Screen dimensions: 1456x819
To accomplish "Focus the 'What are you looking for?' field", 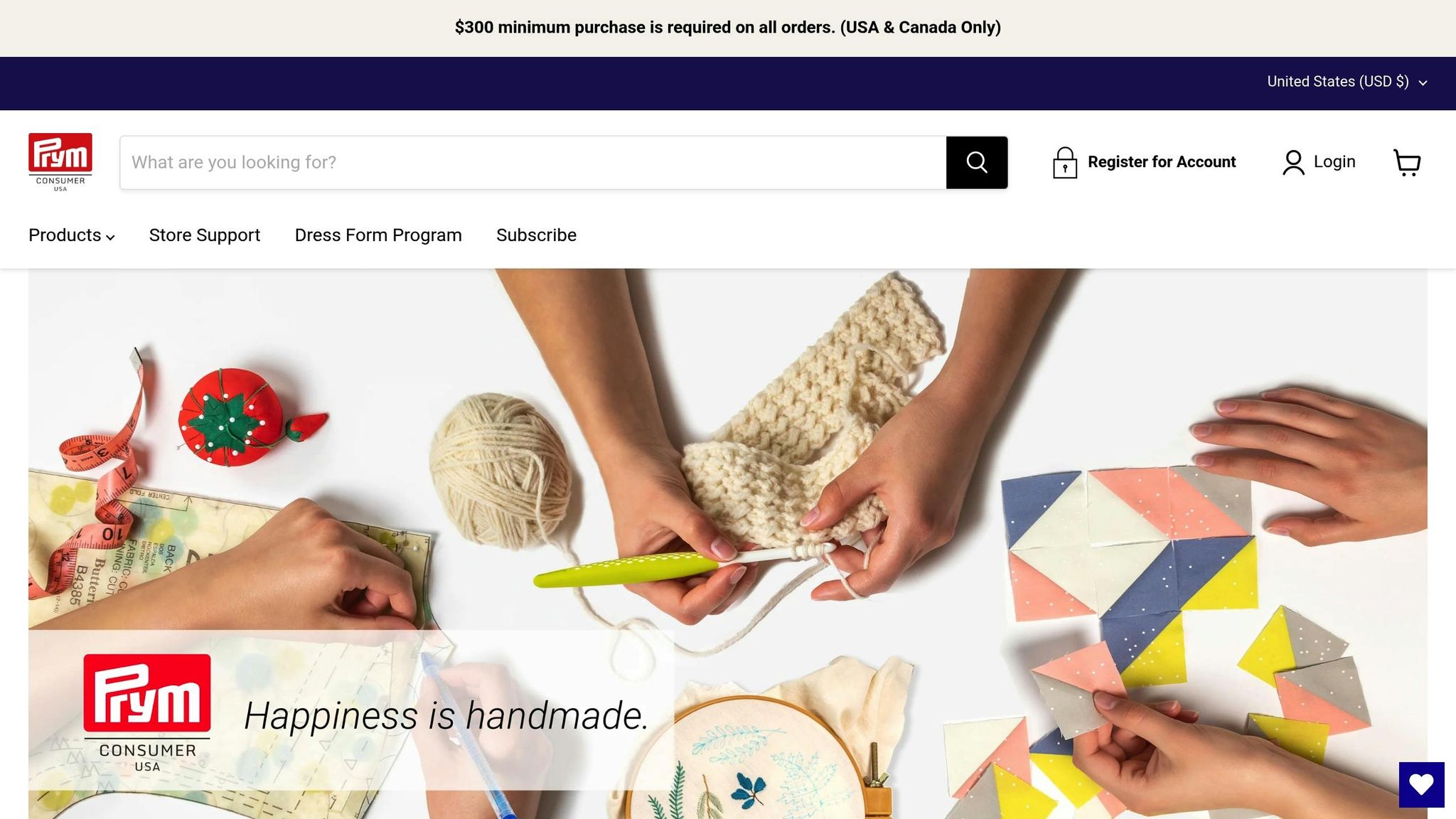I will (533, 163).
